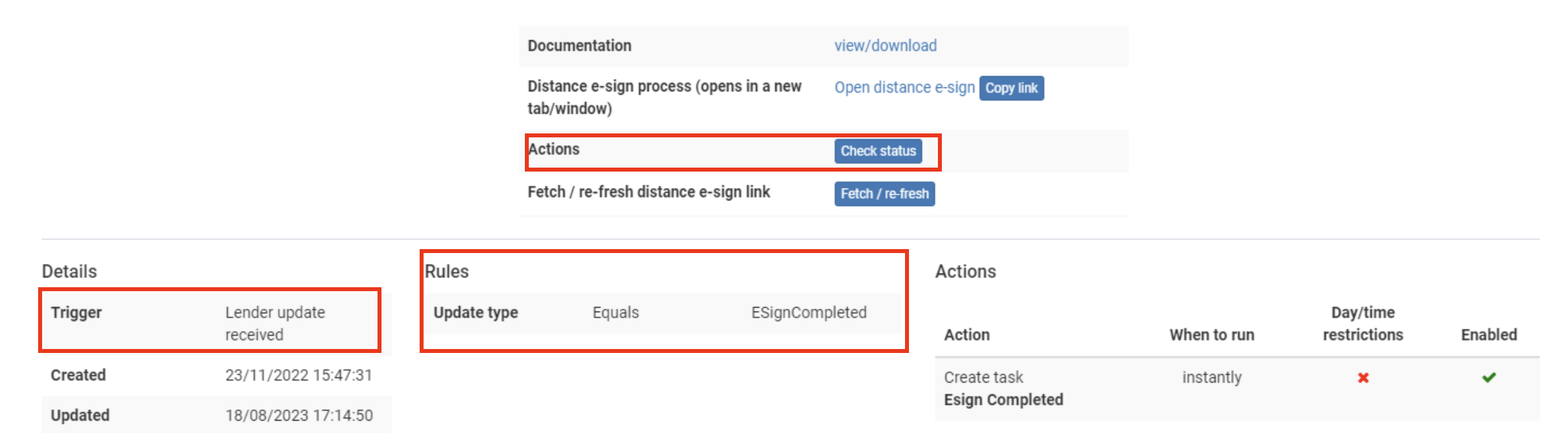
Task: Open distance e-sign in a new tab
Action: coord(904,87)
